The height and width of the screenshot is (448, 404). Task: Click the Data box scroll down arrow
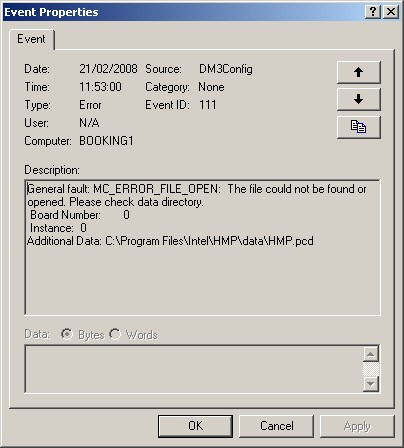coord(371,384)
